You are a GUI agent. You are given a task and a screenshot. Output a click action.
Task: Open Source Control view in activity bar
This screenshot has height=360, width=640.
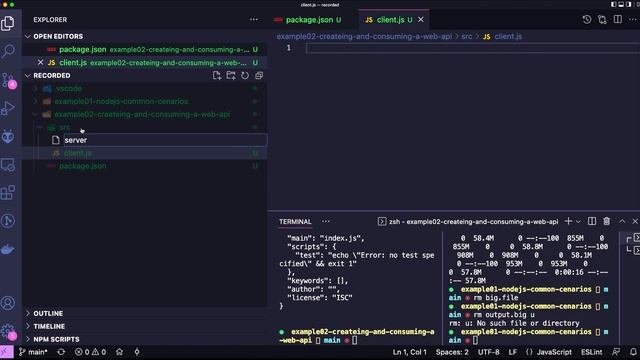8,80
